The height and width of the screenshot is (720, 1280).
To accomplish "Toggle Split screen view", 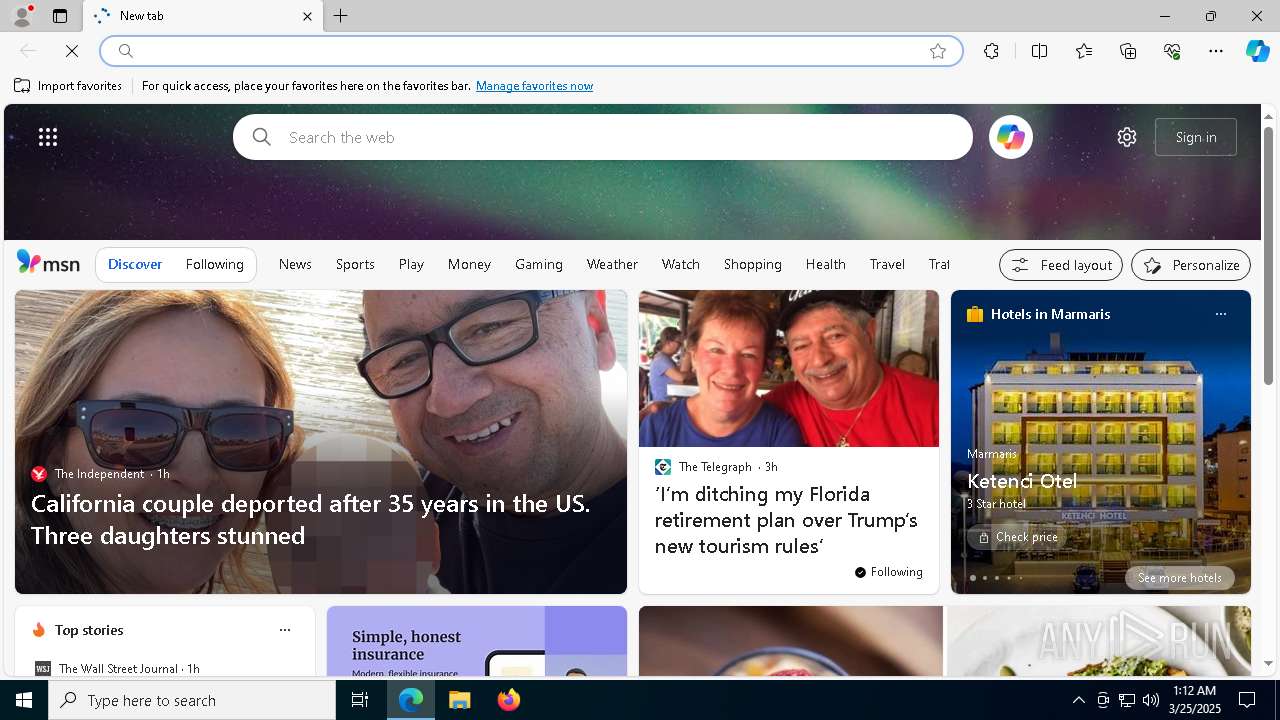I will 1039,51.
